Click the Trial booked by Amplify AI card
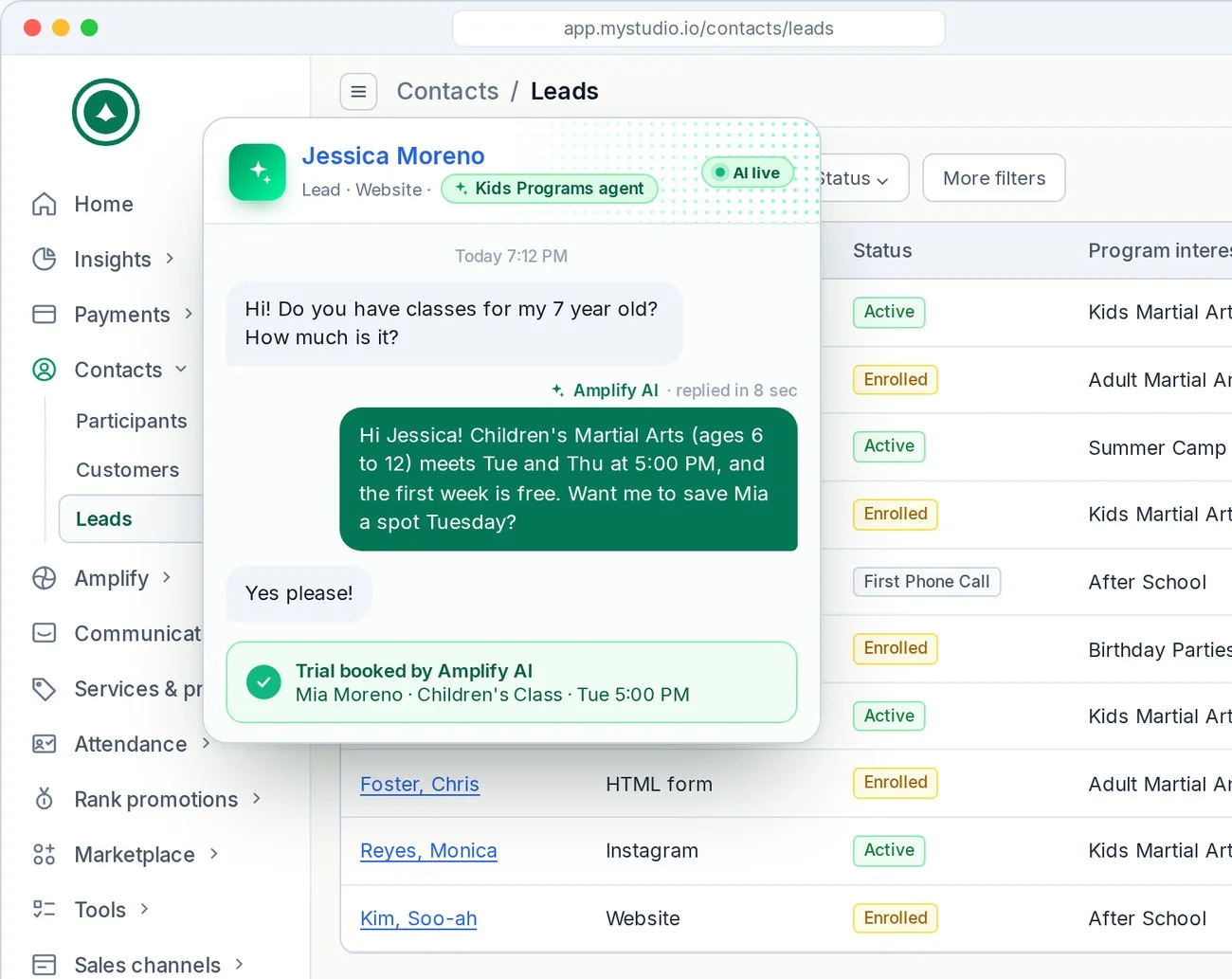Image resolution: width=1232 pixels, height=979 pixels. [x=512, y=682]
